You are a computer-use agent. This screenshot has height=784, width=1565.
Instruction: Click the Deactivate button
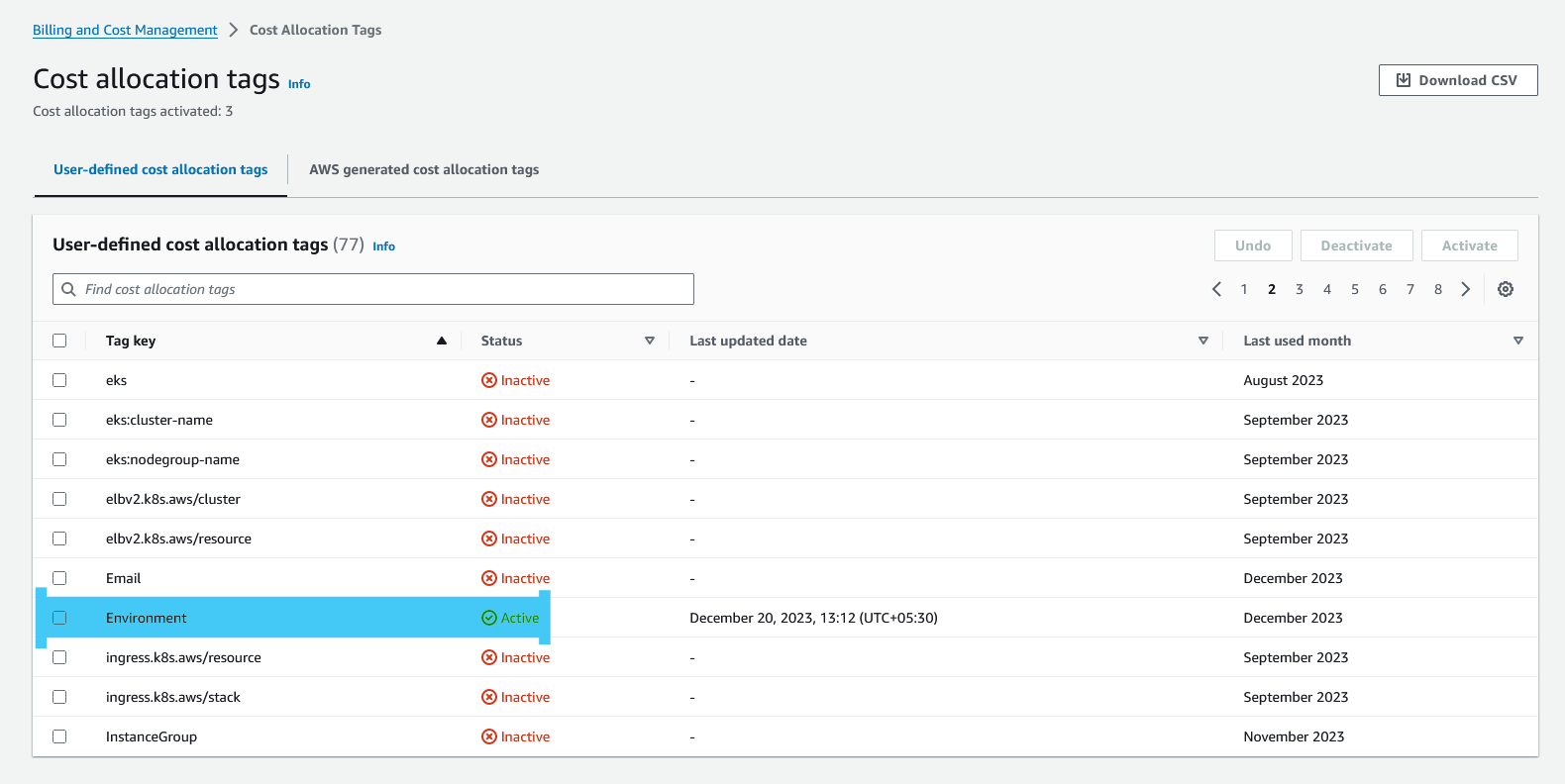1356,245
